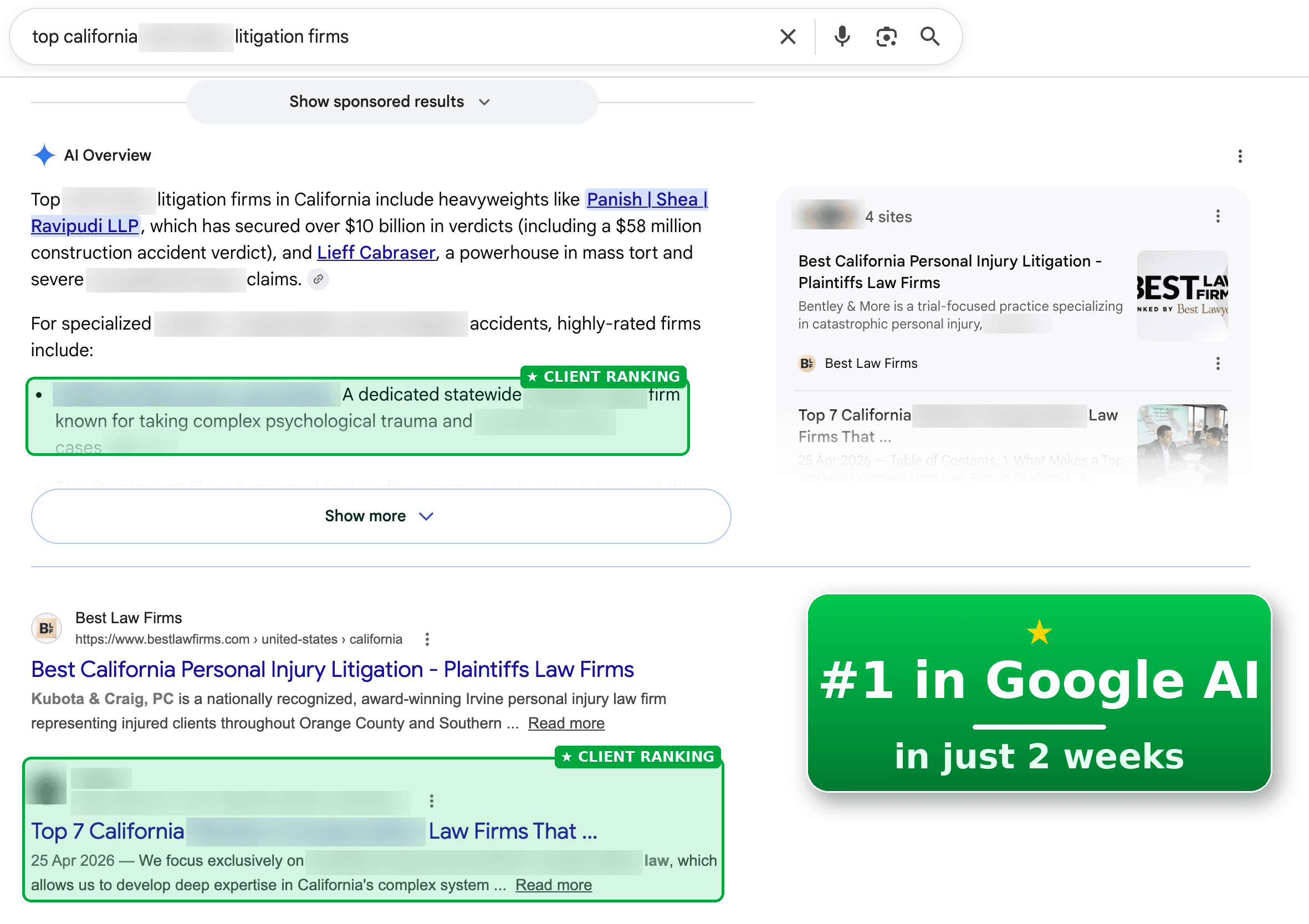Click the Best Law Firms favicon in results
The height and width of the screenshot is (924, 1309).
point(46,628)
